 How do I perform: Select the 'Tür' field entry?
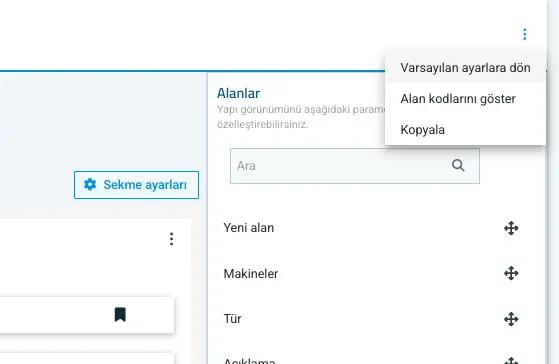point(371,319)
